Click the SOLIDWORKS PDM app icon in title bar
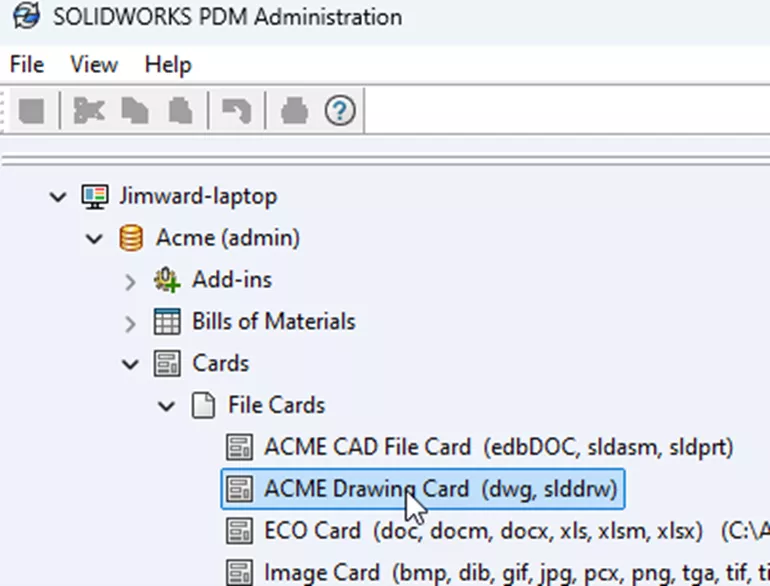The width and height of the screenshot is (770, 586). [x=26, y=16]
